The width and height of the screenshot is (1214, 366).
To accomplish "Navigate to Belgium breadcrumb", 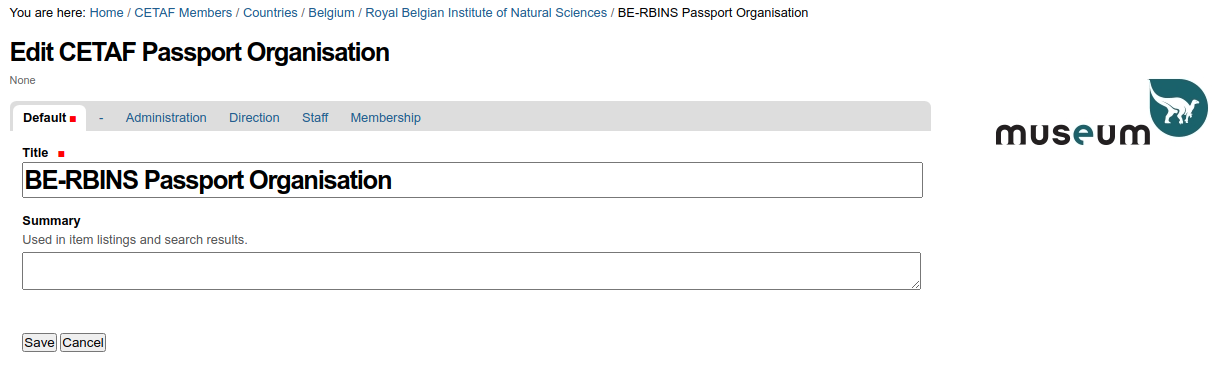I will [x=331, y=13].
